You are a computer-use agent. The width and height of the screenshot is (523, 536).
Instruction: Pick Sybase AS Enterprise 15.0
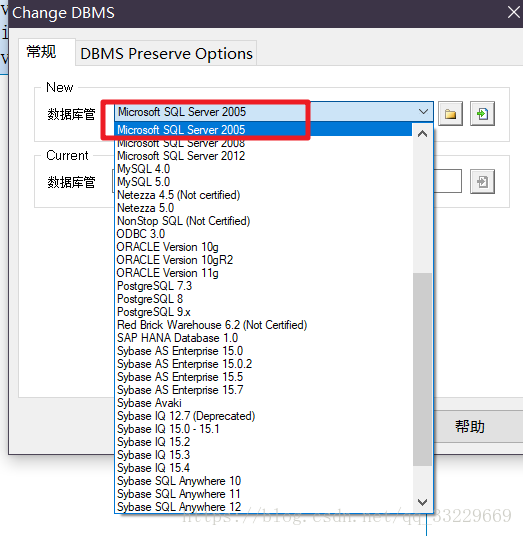pos(263,351)
